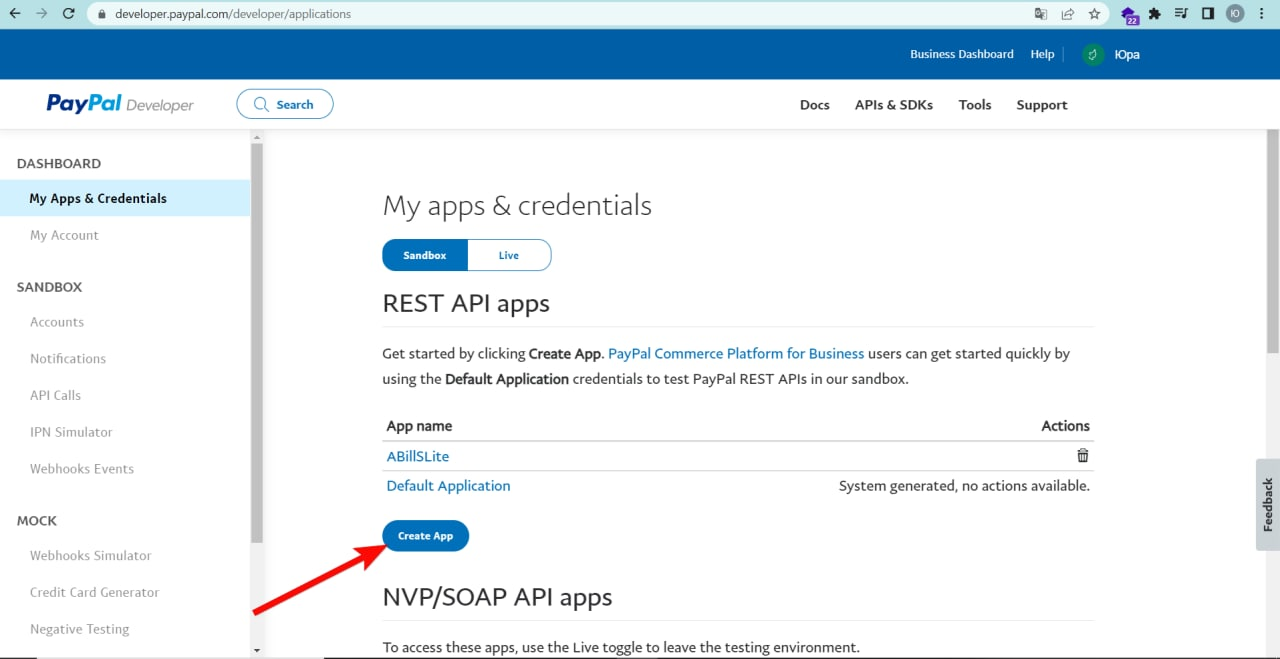Open the Default Application link
This screenshot has width=1280, height=659.
pos(448,486)
